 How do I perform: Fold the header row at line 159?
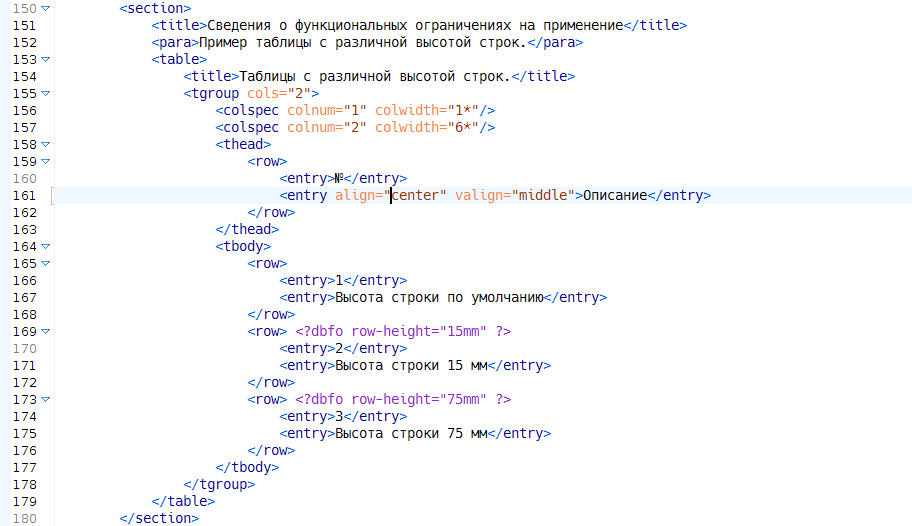[x=46, y=162]
